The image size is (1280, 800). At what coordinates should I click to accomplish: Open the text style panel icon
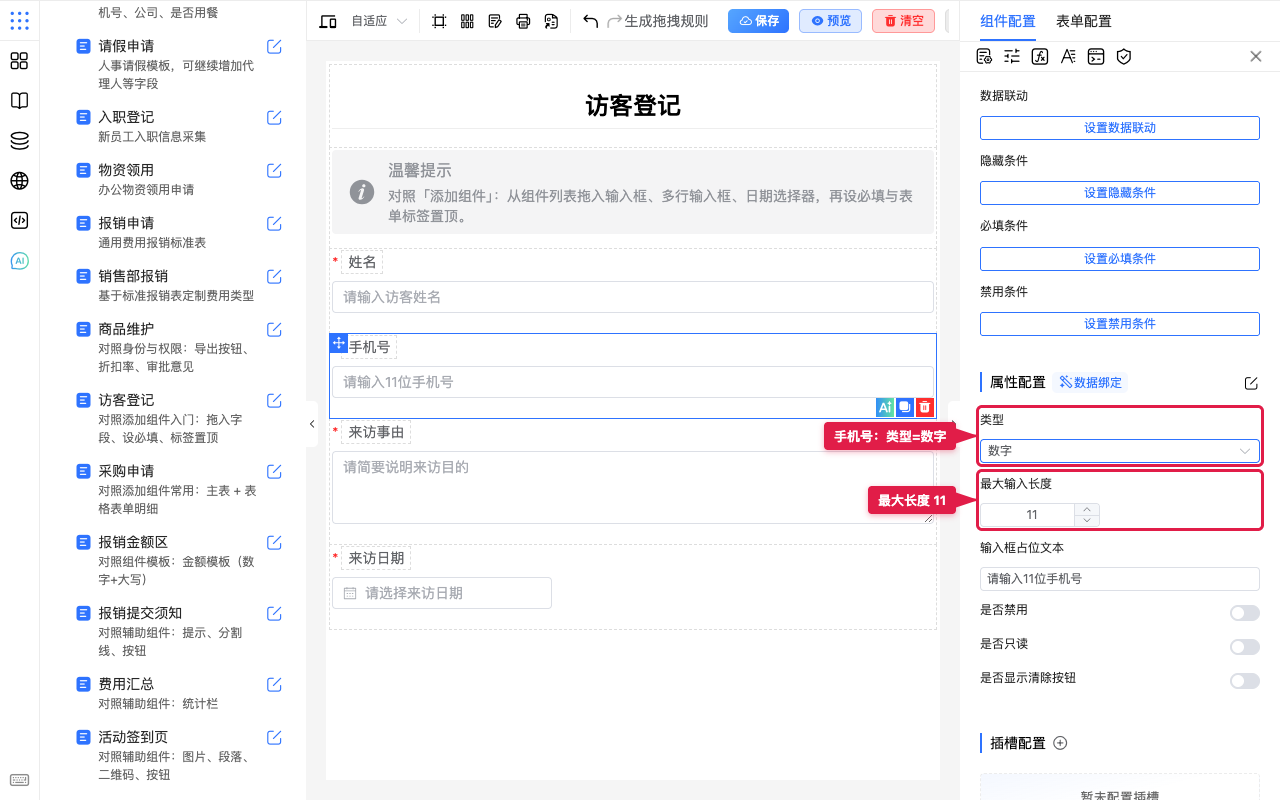coord(1068,56)
